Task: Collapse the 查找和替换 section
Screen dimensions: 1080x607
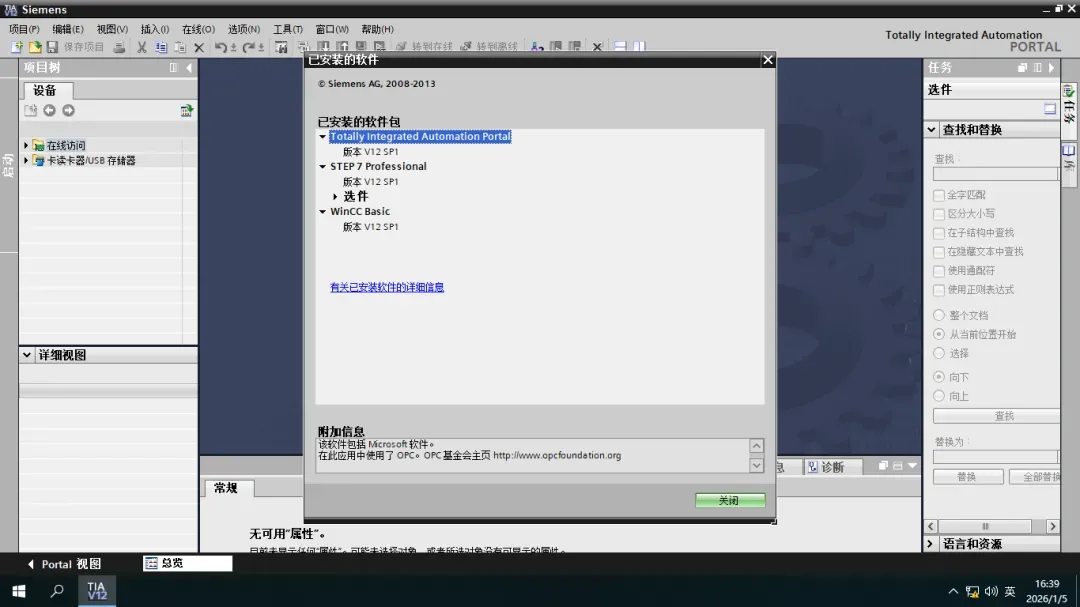Action: (x=931, y=130)
